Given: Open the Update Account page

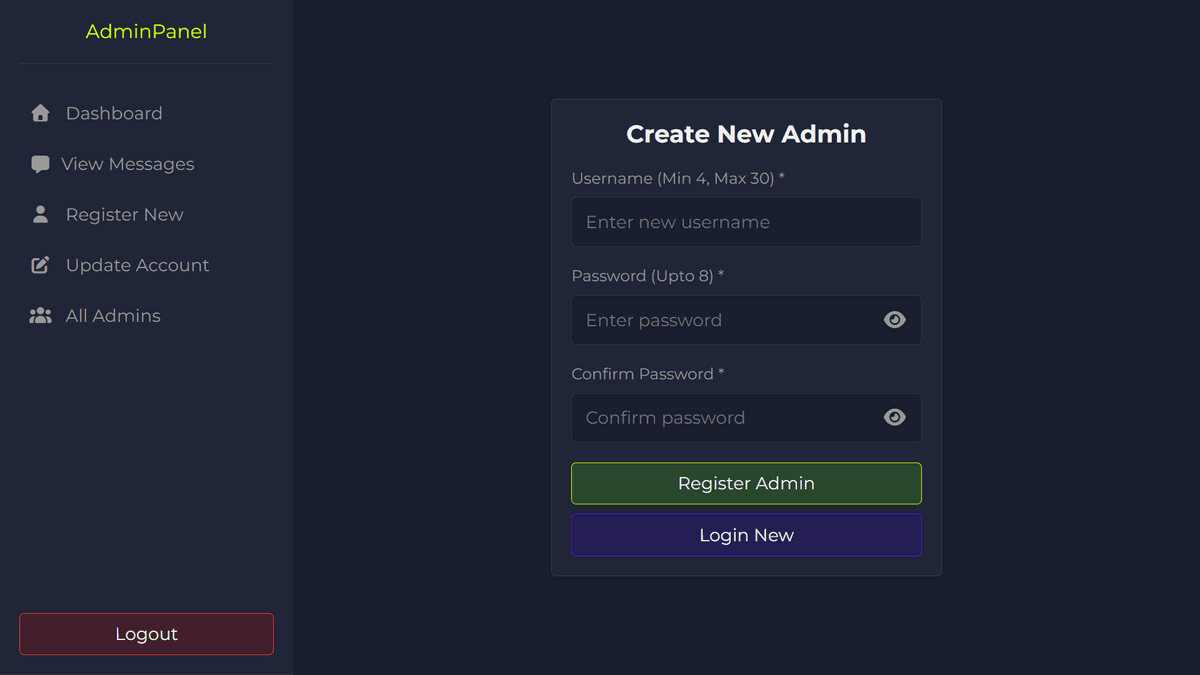Looking at the screenshot, I should click(x=138, y=265).
